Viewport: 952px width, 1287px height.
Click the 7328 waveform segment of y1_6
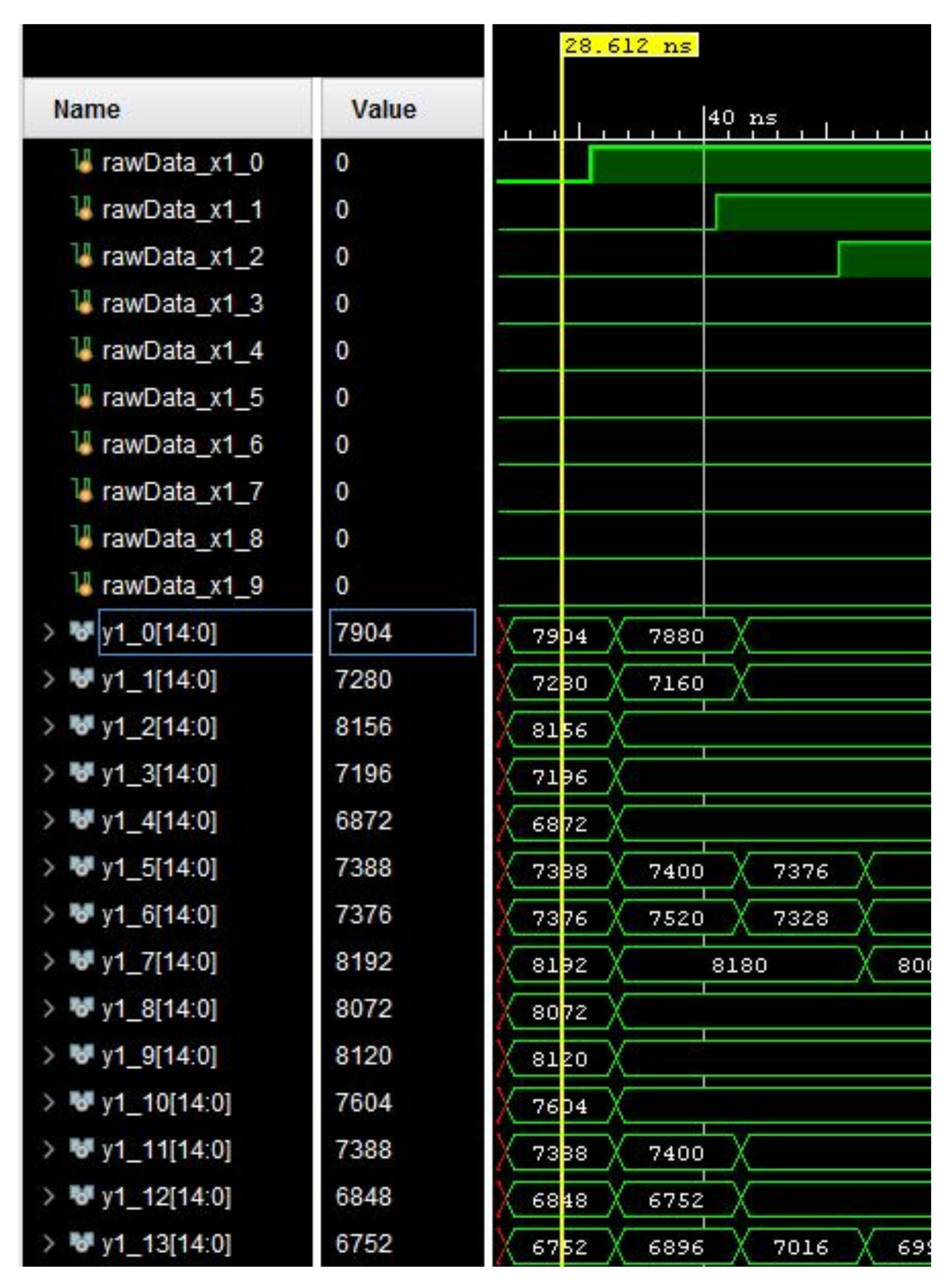804,918
